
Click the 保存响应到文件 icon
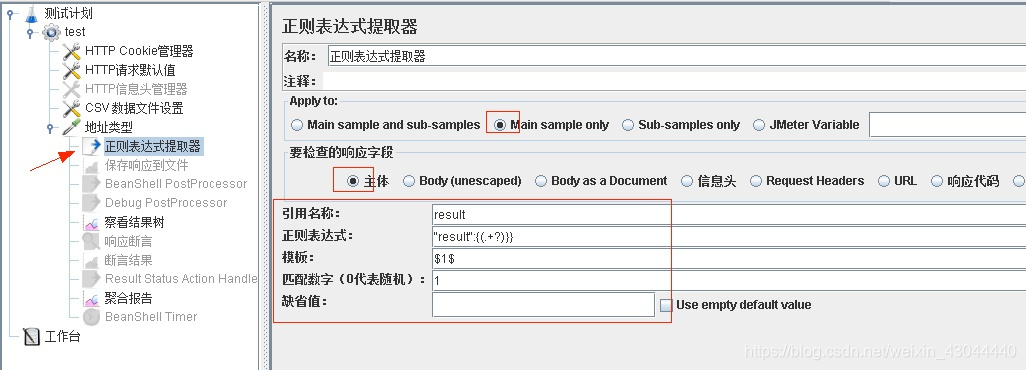[92, 166]
